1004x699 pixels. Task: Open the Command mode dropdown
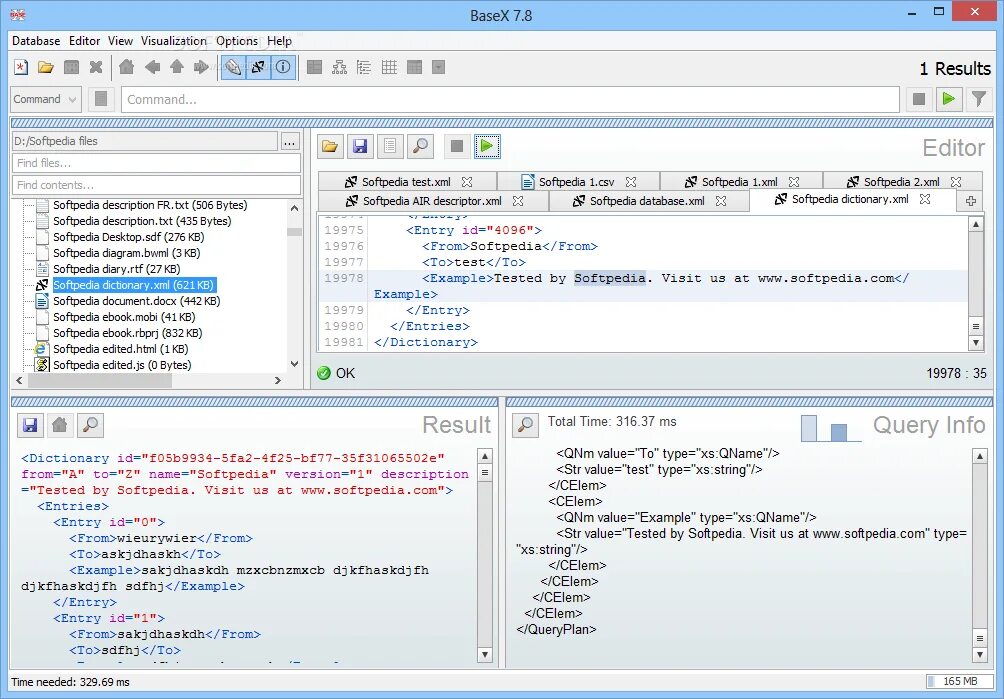pyautogui.click(x=44, y=99)
